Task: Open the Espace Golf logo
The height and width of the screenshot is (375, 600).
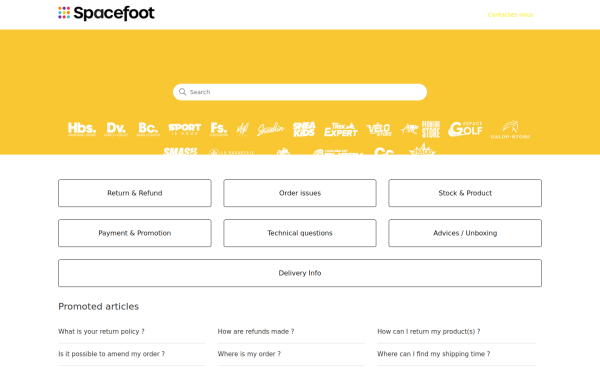Action: [x=465, y=129]
